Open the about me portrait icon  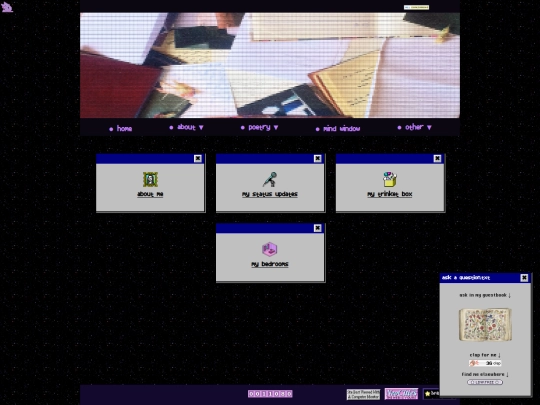(150, 179)
